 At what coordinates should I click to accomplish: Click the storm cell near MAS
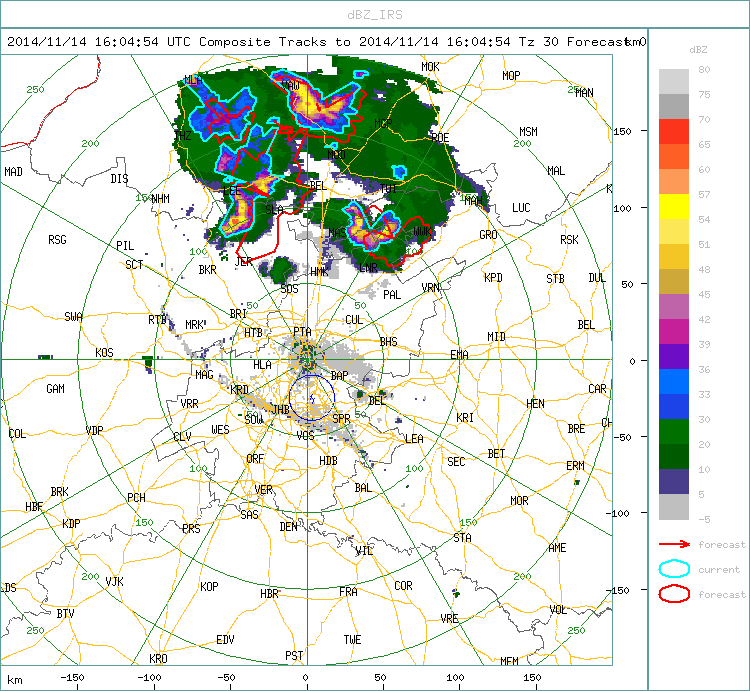coord(372,226)
